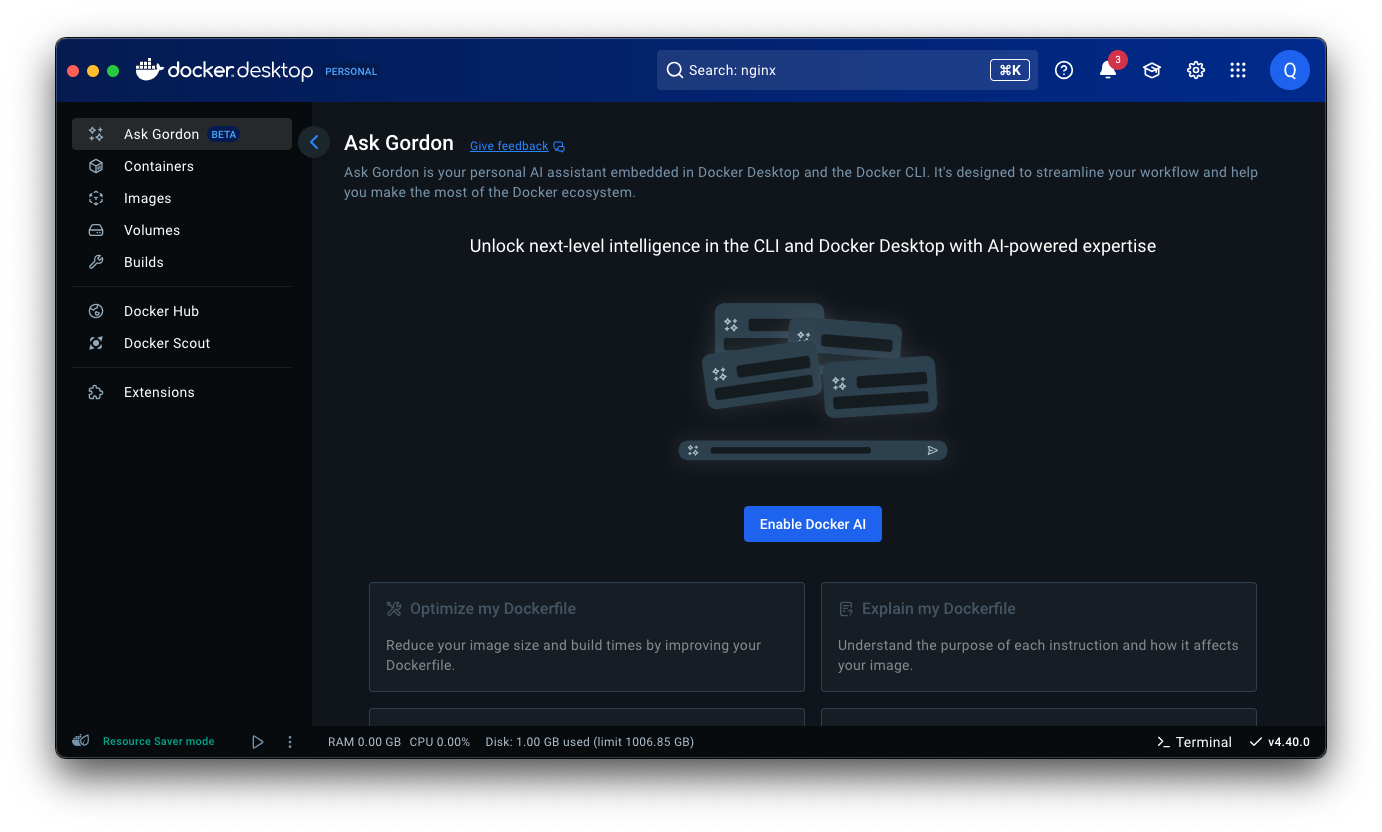
Task: Open Docker Scout from the sidebar
Action: (182, 343)
